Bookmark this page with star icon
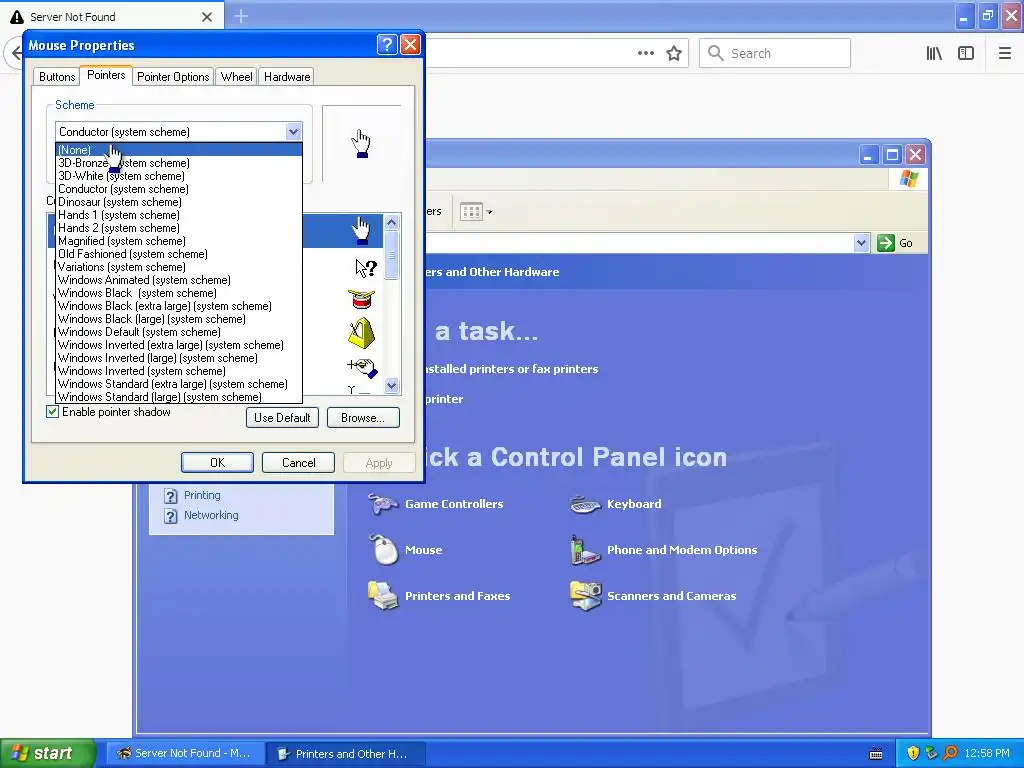This screenshot has width=1024, height=768. [x=674, y=53]
